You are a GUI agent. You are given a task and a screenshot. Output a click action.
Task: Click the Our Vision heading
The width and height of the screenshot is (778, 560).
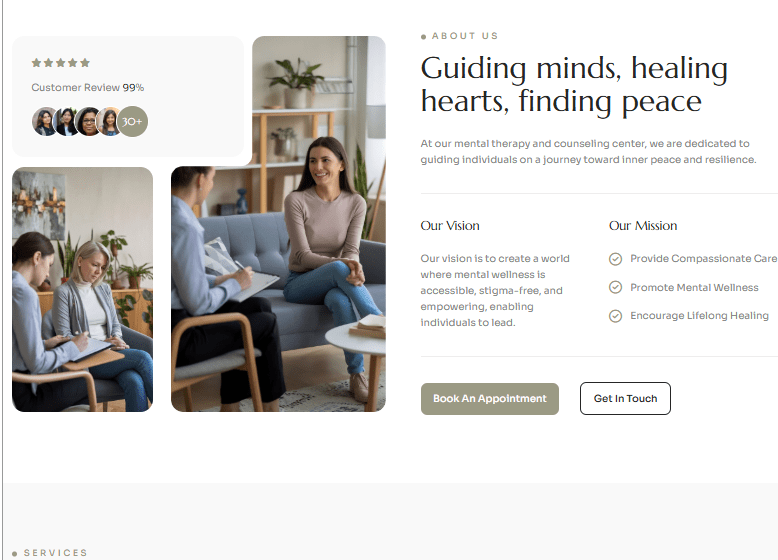(x=450, y=226)
